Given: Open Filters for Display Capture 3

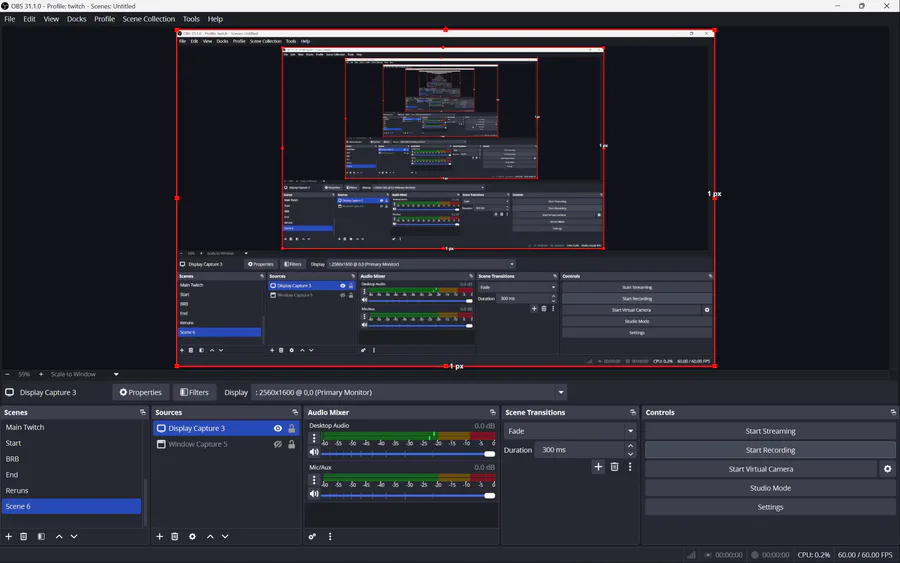Looking at the screenshot, I should (195, 393).
